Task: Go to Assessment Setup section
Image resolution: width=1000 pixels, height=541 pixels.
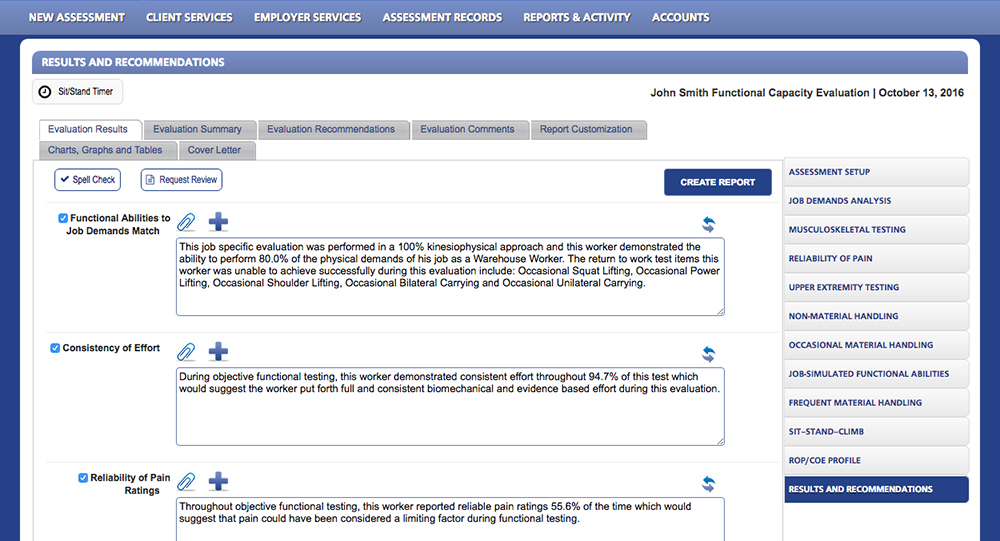Action: coord(876,172)
